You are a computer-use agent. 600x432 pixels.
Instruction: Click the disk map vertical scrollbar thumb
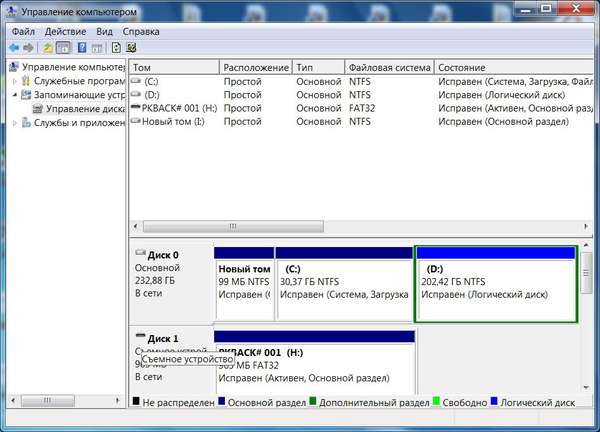[x=586, y=273]
